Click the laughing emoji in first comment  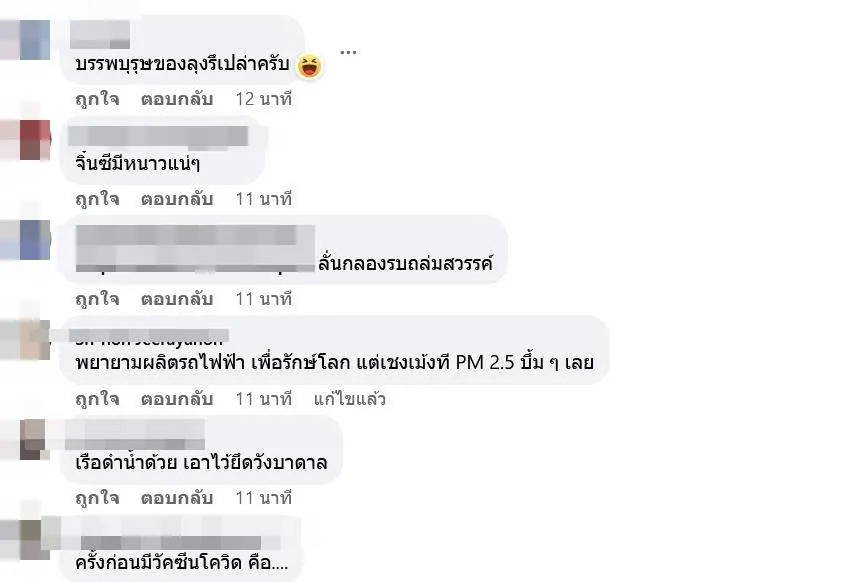pyautogui.click(x=309, y=66)
